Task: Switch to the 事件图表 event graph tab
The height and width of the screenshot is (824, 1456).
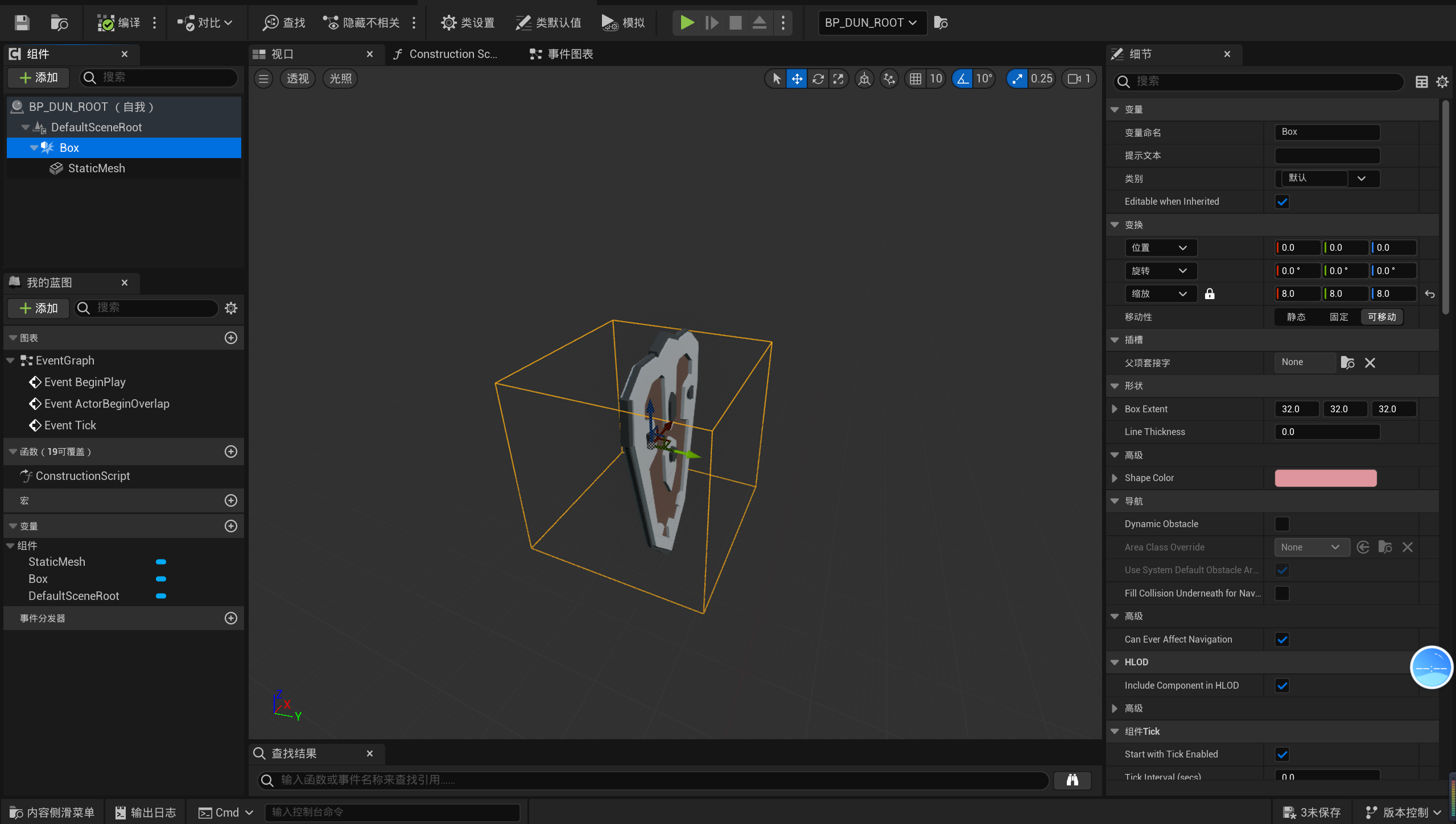Action: click(562, 54)
